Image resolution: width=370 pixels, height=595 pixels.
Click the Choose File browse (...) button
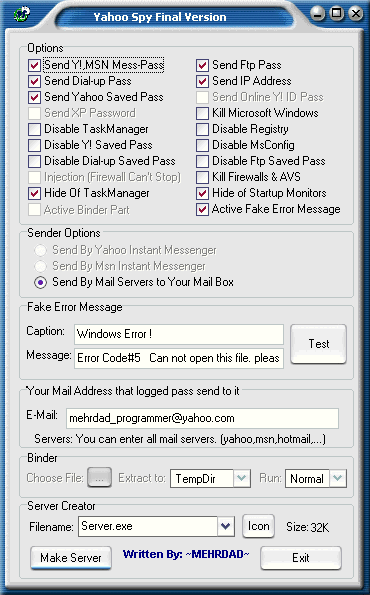click(x=99, y=477)
